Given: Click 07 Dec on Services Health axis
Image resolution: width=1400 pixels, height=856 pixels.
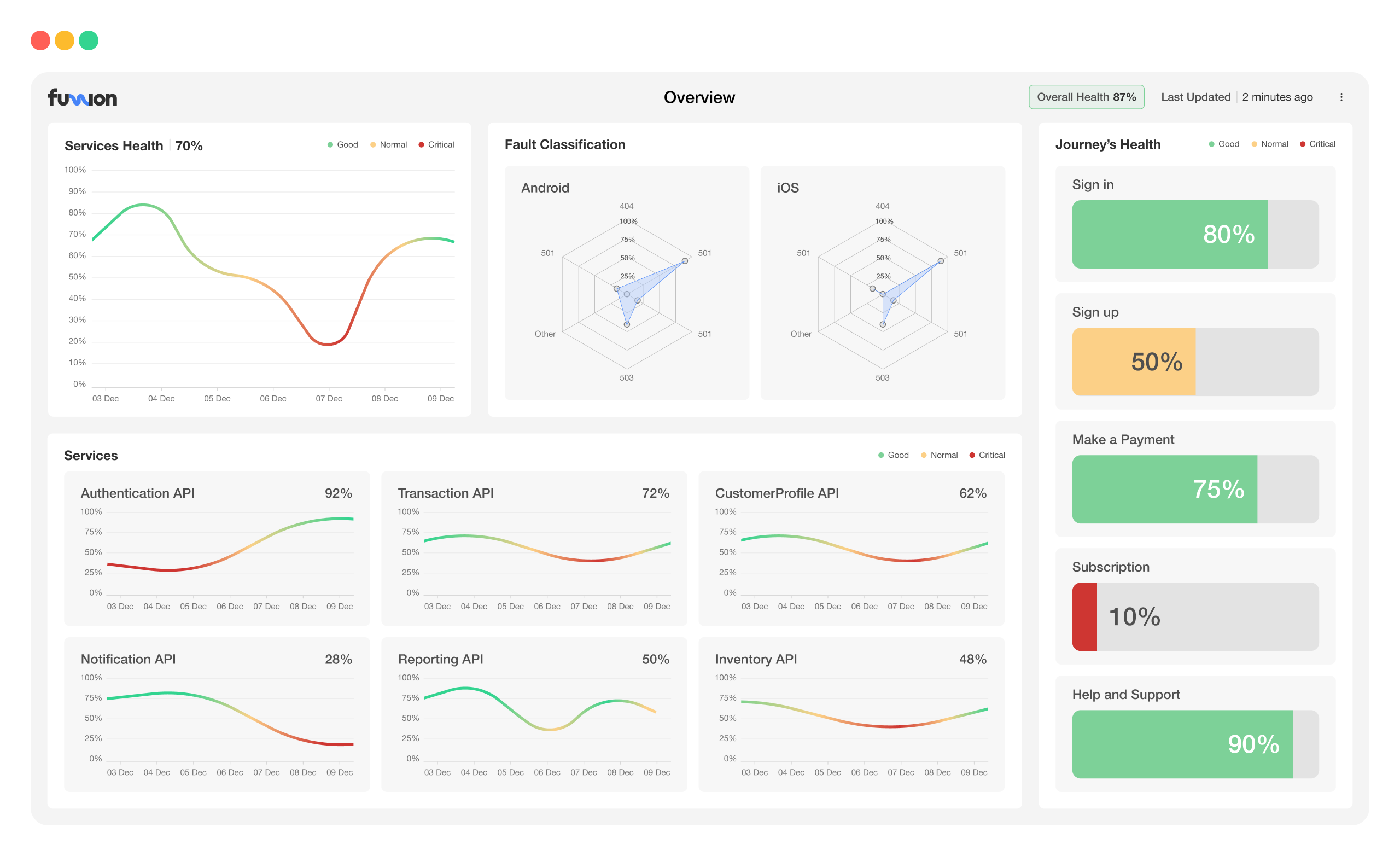Looking at the screenshot, I should pos(329,399).
